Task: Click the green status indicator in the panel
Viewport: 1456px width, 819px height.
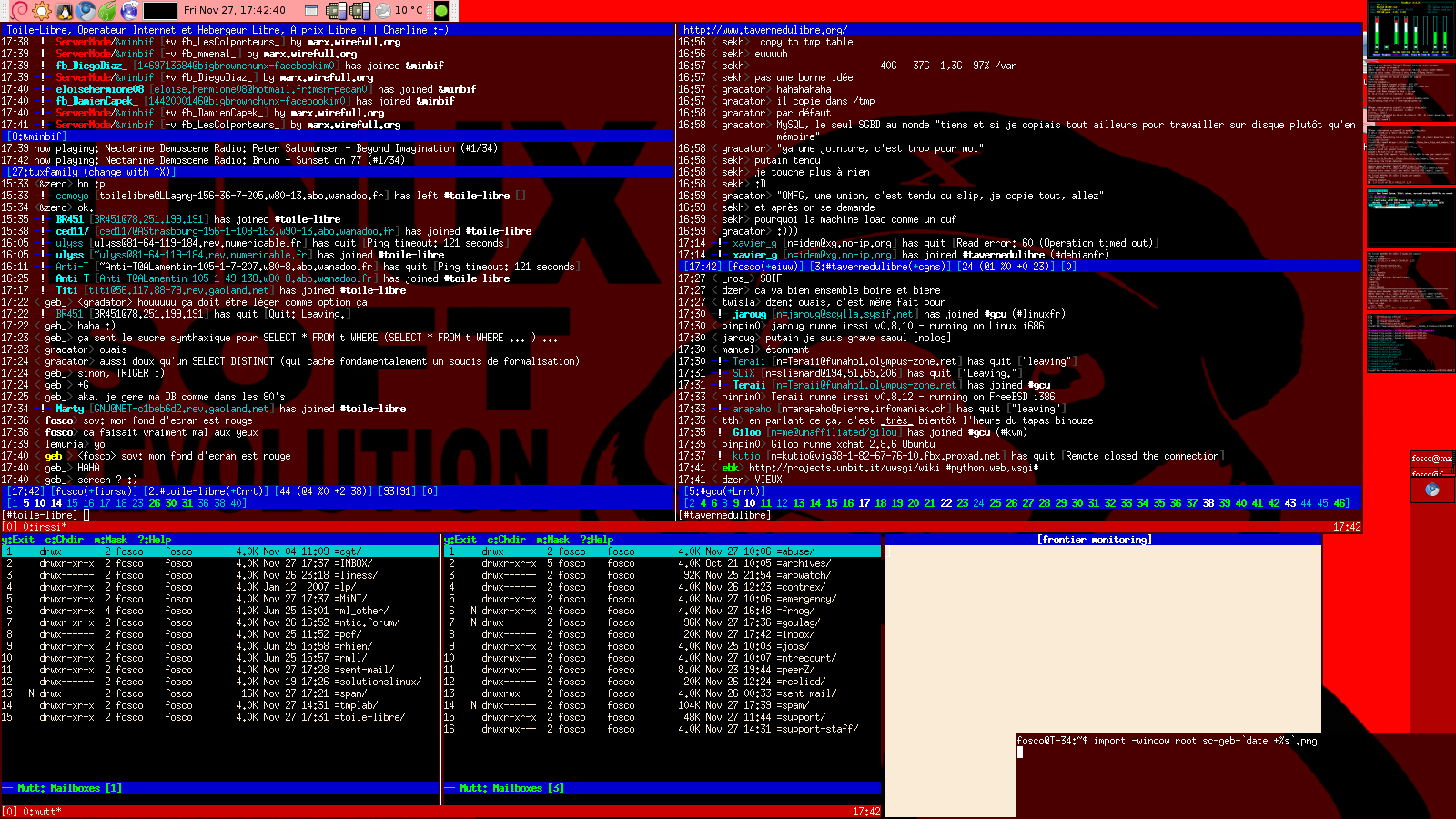Action: point(441,11)
